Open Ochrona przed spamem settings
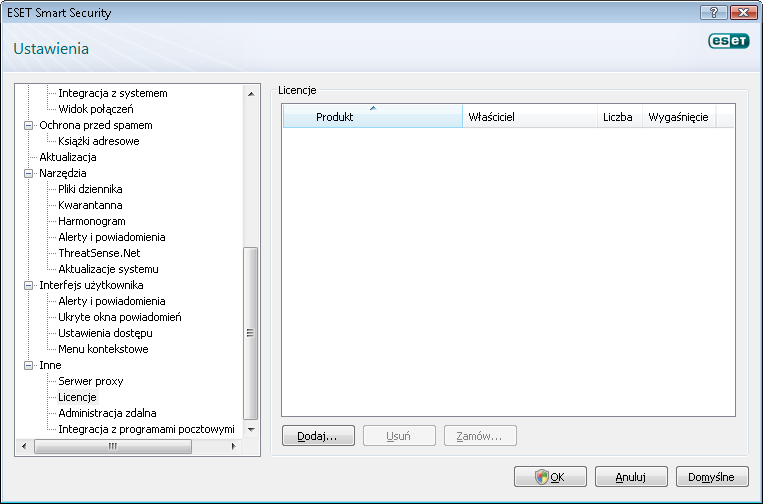This screenshot has width=763, height=504. click(96, 125)
